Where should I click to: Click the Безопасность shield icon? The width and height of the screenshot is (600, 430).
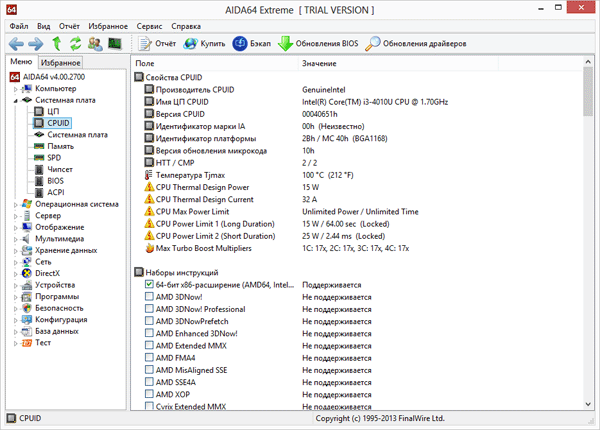pos(26,308)
